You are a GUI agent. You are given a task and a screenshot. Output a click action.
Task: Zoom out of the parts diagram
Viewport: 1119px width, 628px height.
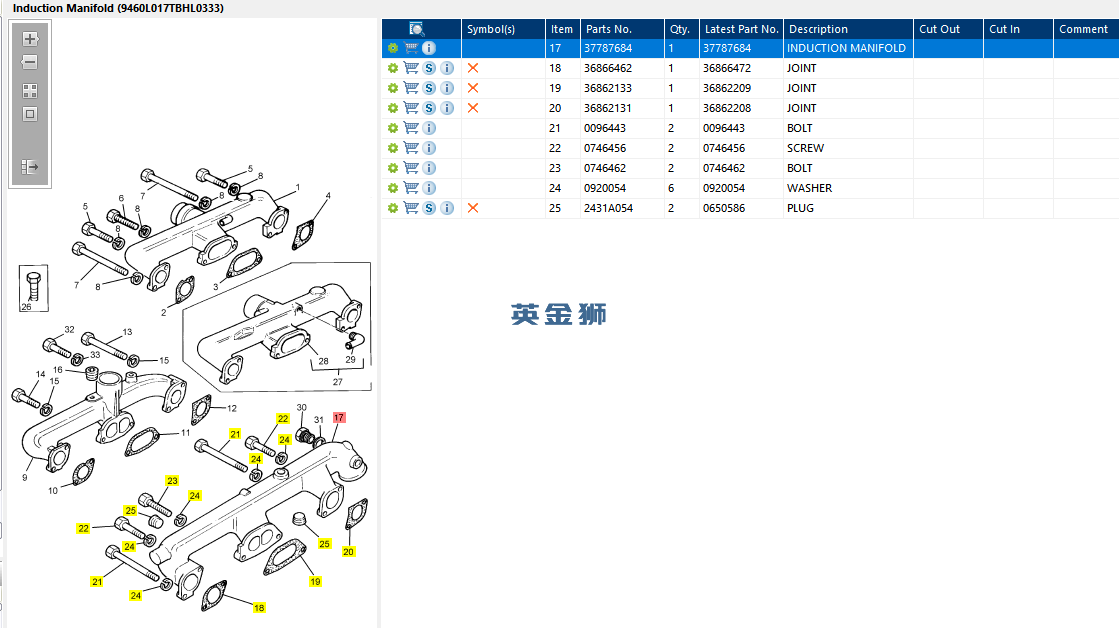(x=30, y=62)
